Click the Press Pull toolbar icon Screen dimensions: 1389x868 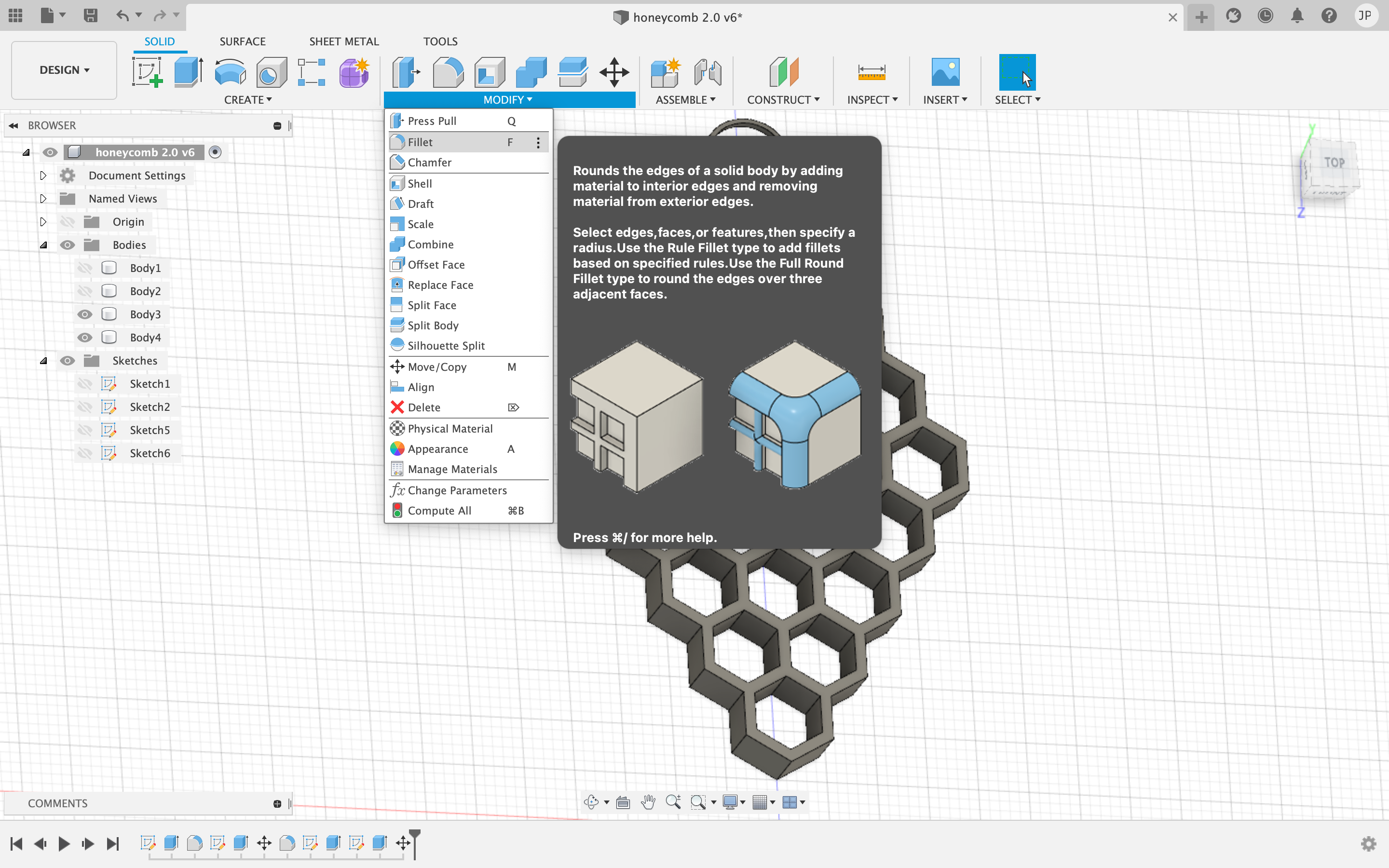click(x=407, y=72)
